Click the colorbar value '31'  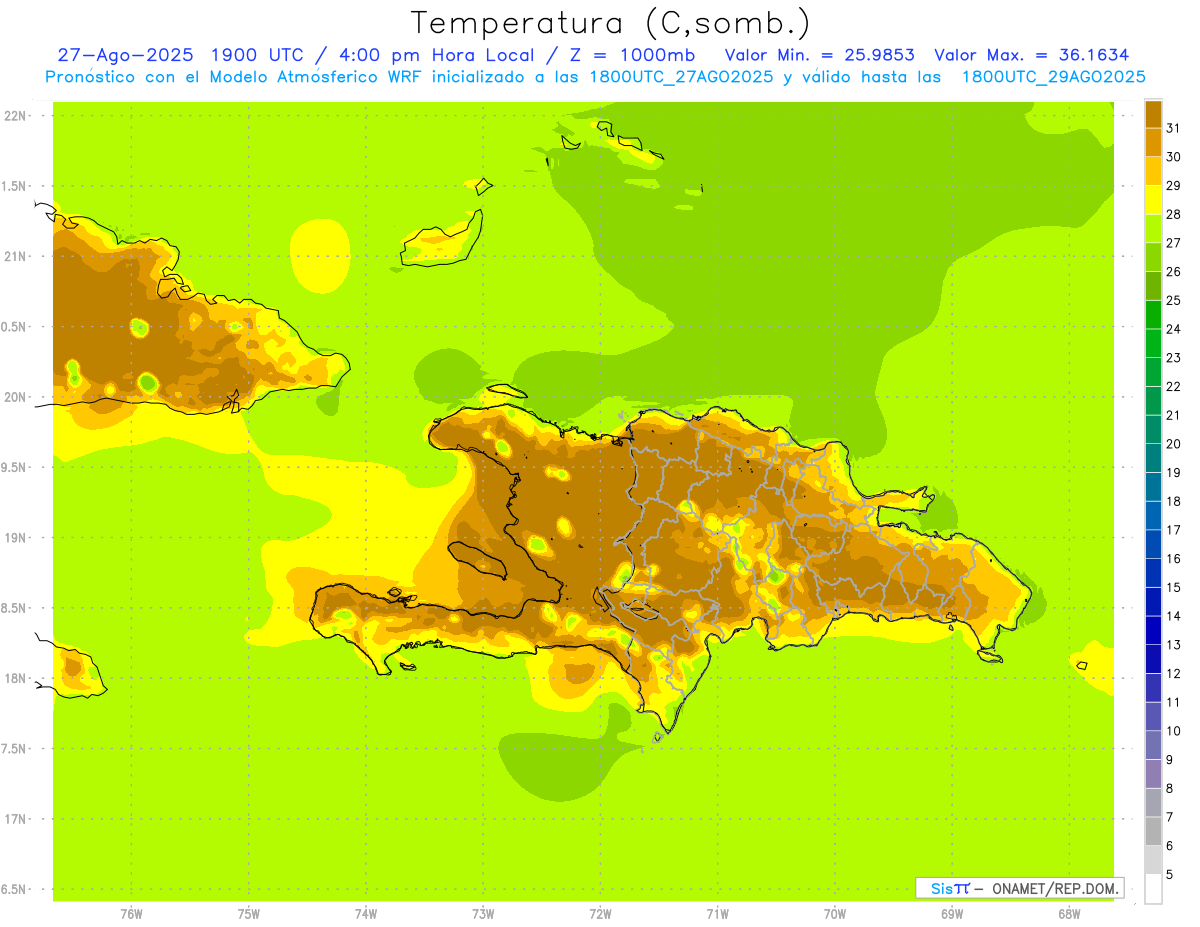click(x=1173, y=128)
